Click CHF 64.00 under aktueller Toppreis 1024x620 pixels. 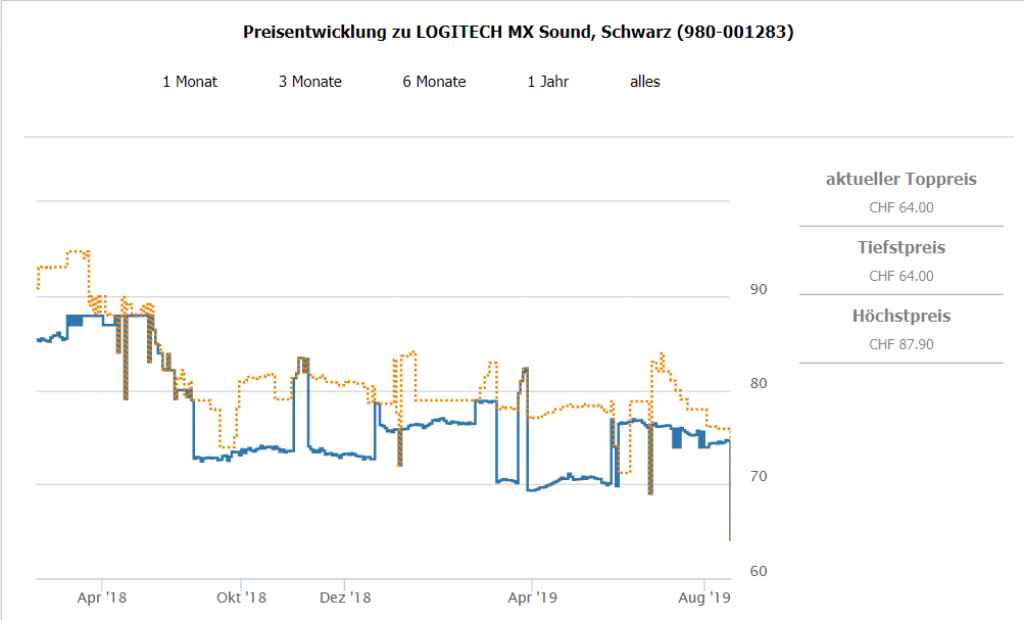(901, 208)
